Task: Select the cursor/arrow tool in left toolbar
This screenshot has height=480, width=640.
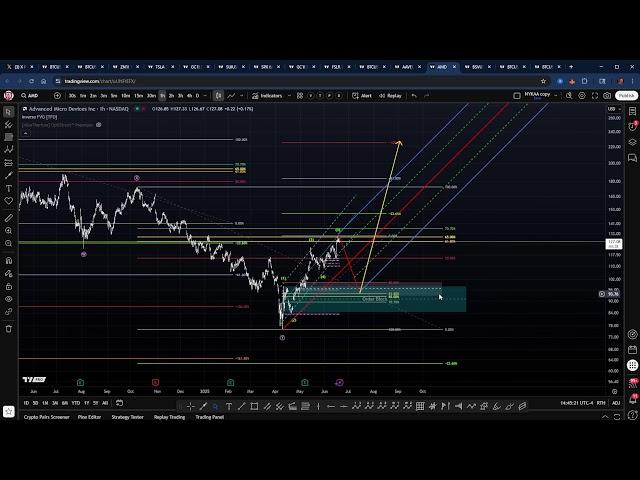Action: coord(9,112)
